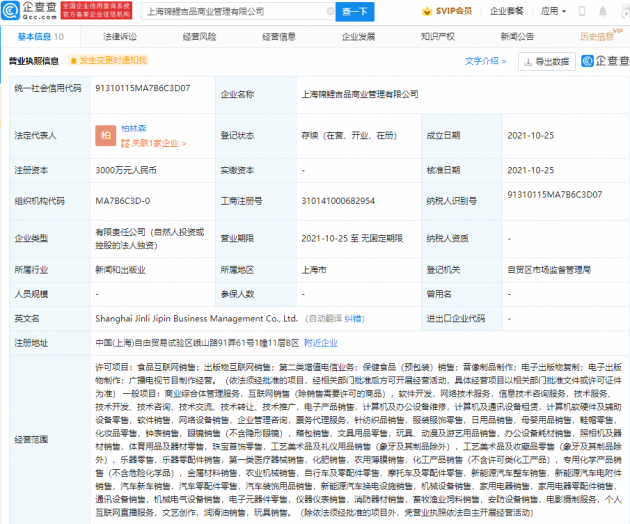Switch to the 经营风险 tab
Image resolution: width=630 pixels, height=524 pixels.
(x=198, y=36)
